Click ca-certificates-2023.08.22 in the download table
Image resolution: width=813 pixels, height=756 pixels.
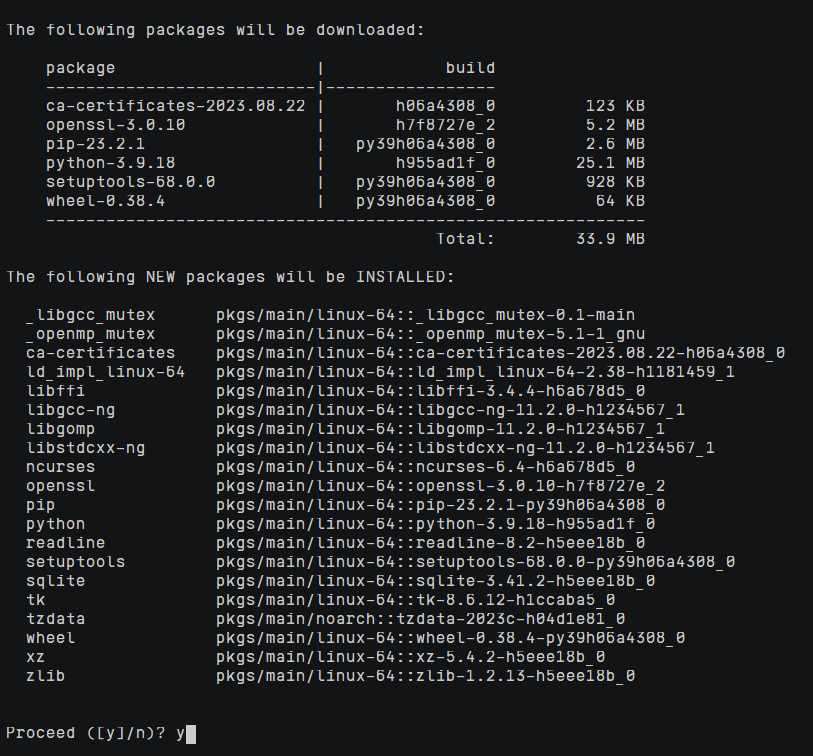[x=175, y=106]
